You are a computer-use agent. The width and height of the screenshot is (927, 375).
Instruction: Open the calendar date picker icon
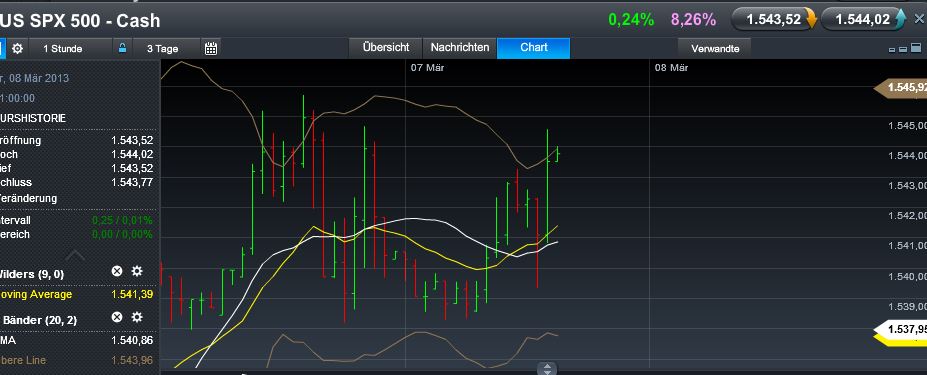click(x=211, y=49)
